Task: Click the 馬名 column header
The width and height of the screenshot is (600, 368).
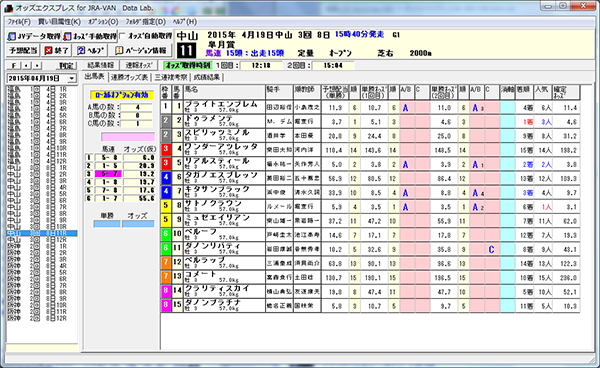Action: (x=224, y=92)
